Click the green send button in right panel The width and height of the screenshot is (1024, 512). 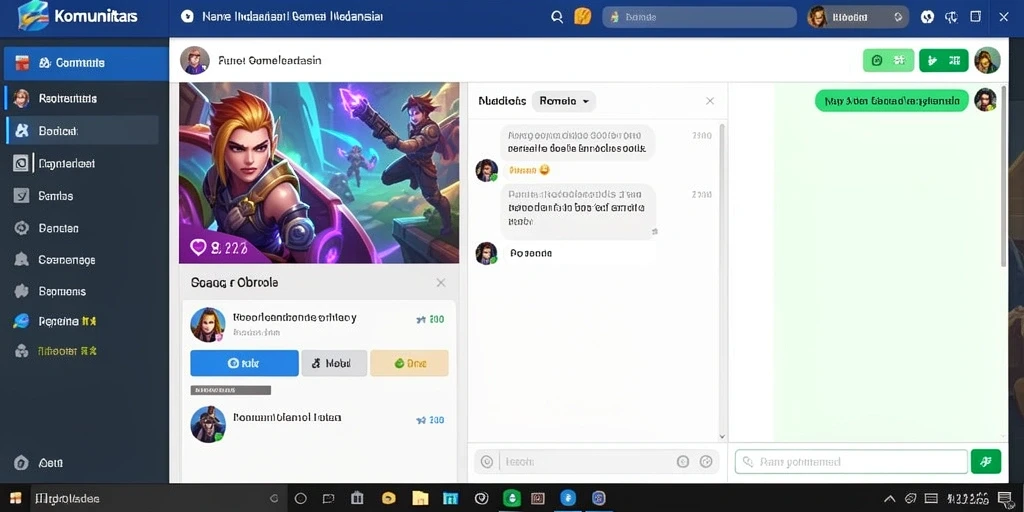point(986,462)
